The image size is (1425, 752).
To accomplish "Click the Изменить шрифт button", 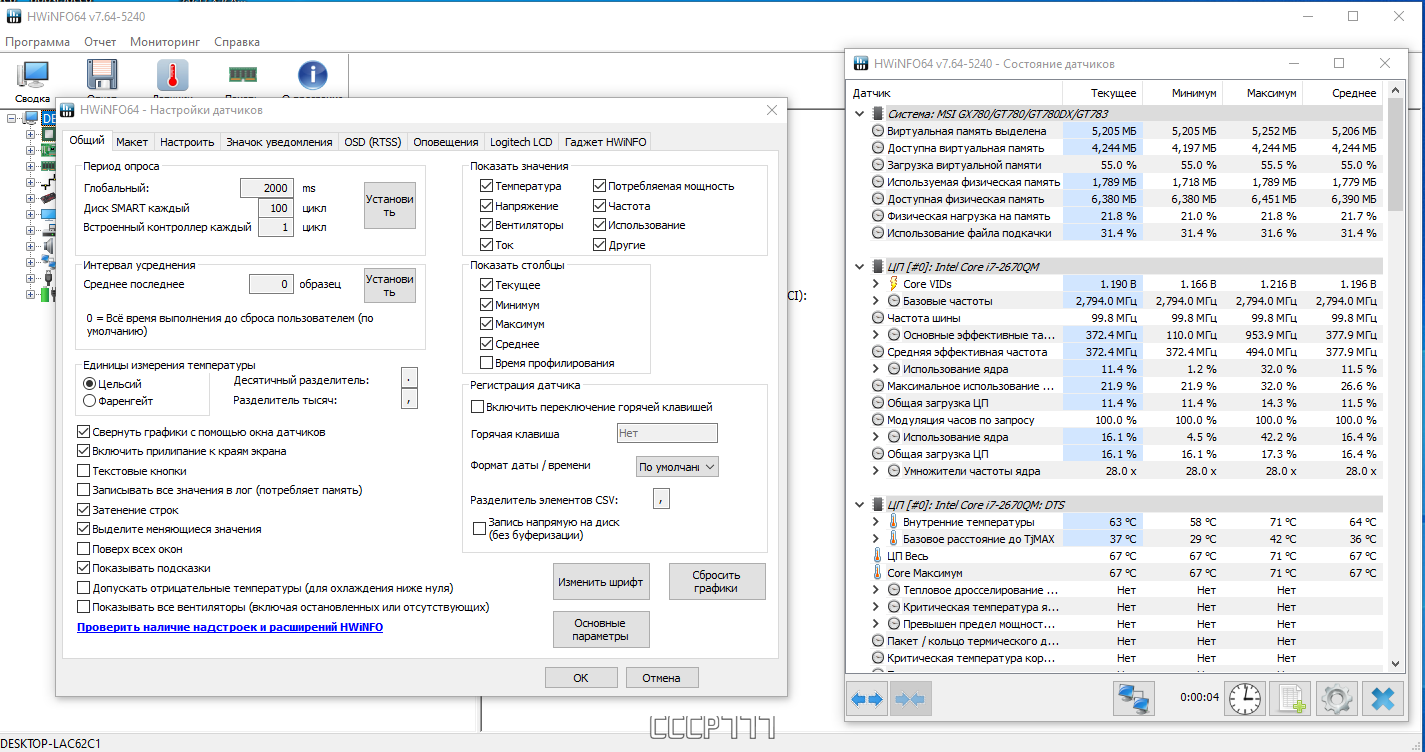I will 601,582.
